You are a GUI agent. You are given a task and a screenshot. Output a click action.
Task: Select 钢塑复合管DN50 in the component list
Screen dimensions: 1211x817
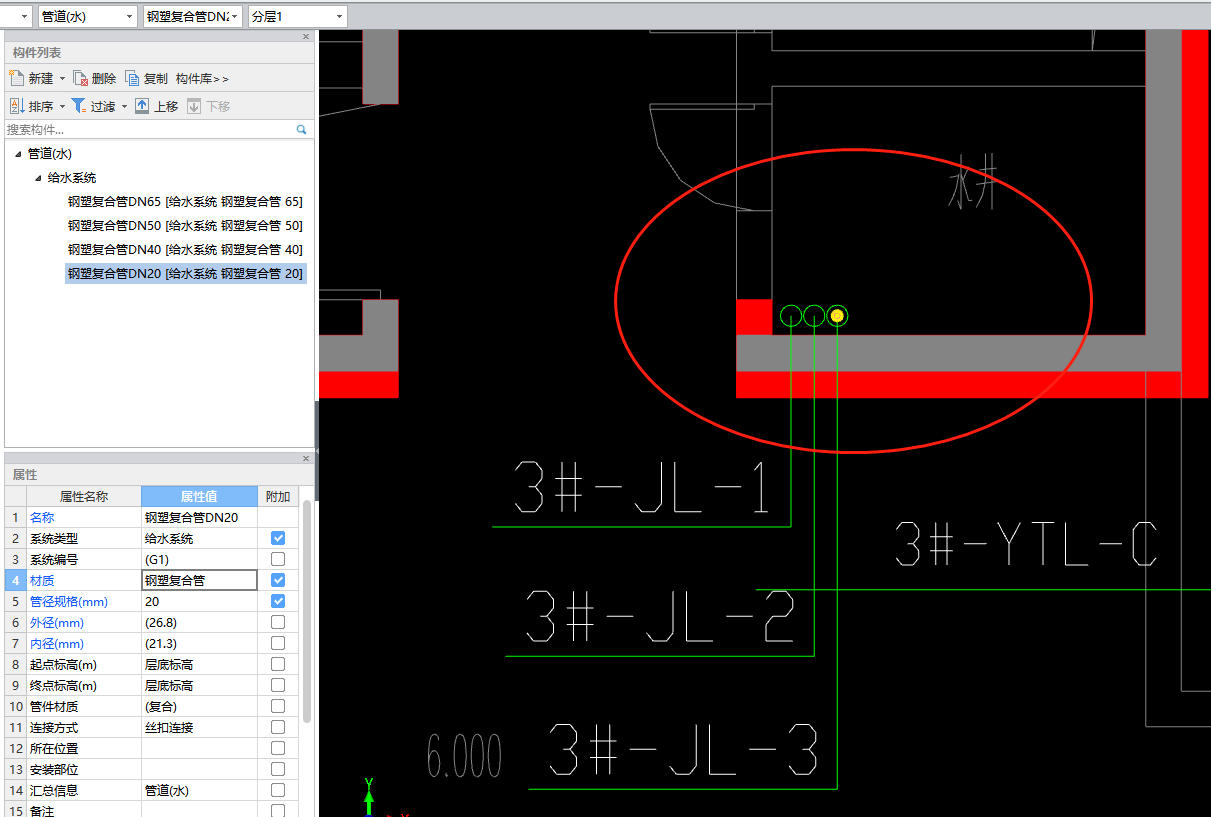tap(185, 226)
